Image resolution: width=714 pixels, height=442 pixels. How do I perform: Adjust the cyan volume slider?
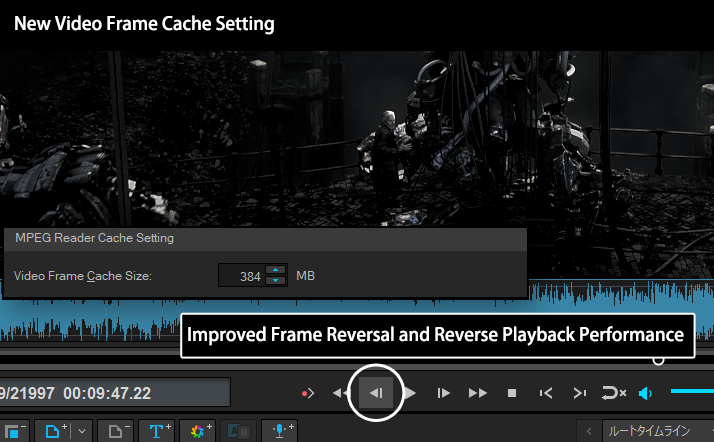(x=692, y=391)
